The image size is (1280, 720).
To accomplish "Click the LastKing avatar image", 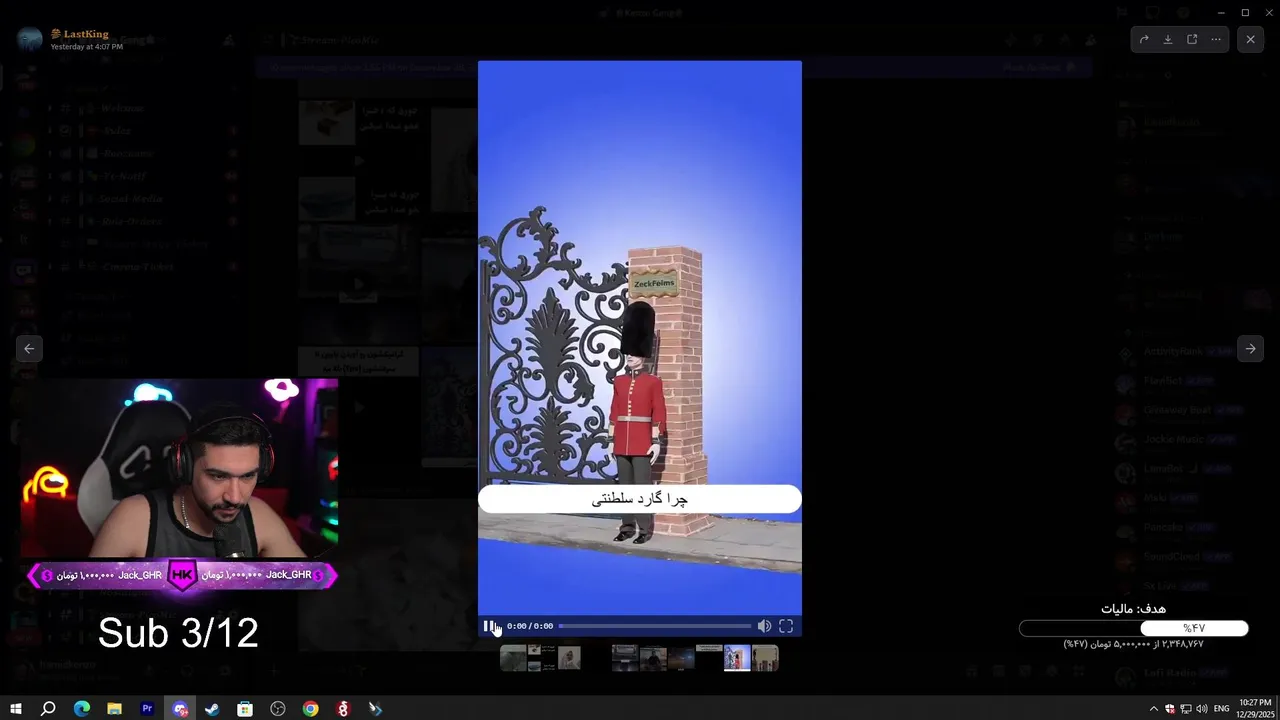I will tap(30, 39).
